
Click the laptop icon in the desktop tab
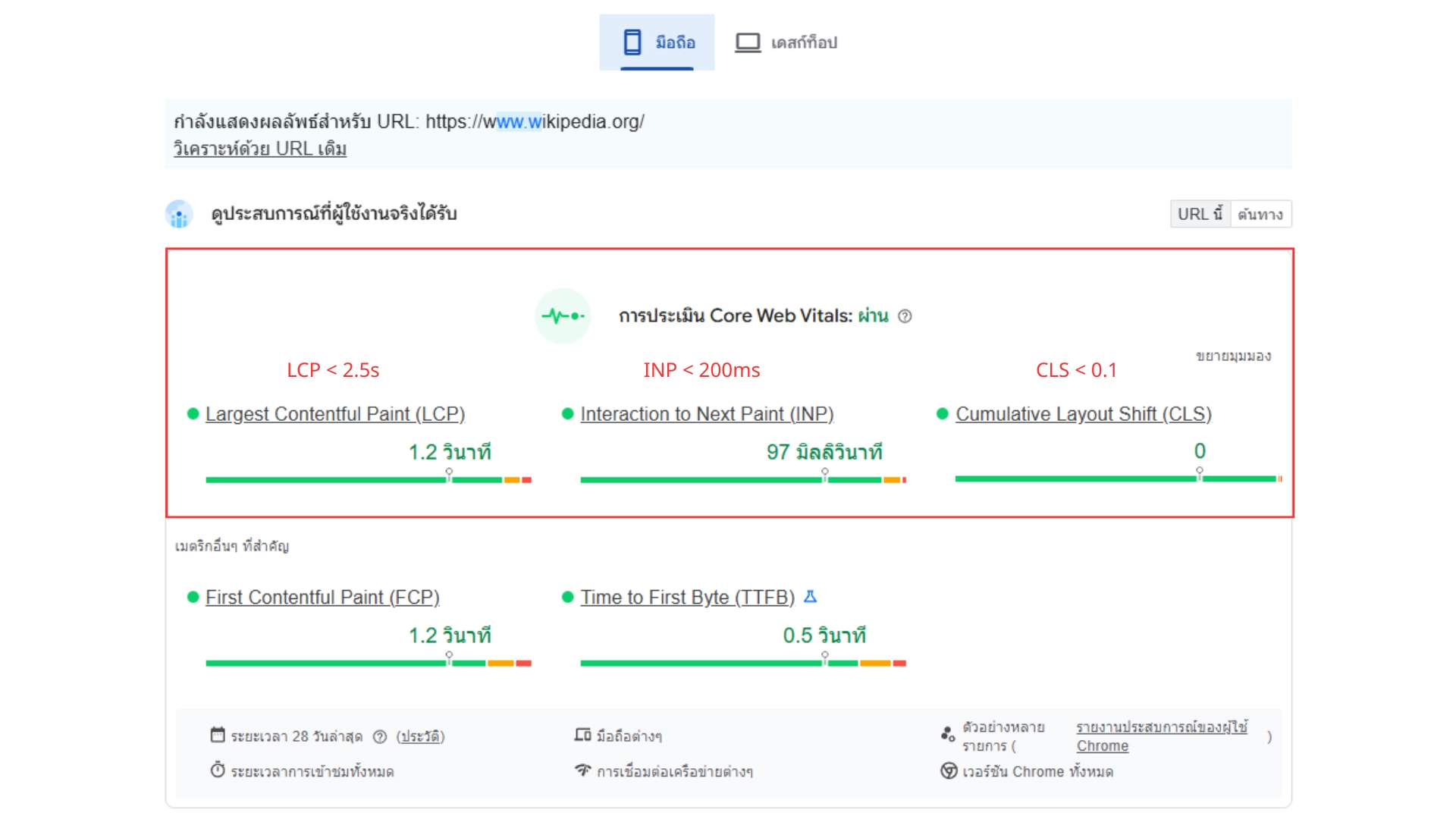[x=748, y=42]
